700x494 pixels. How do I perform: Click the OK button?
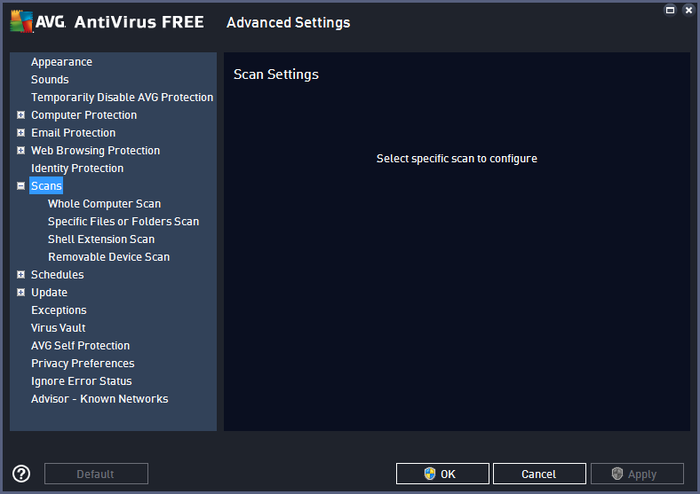(442, 473)
